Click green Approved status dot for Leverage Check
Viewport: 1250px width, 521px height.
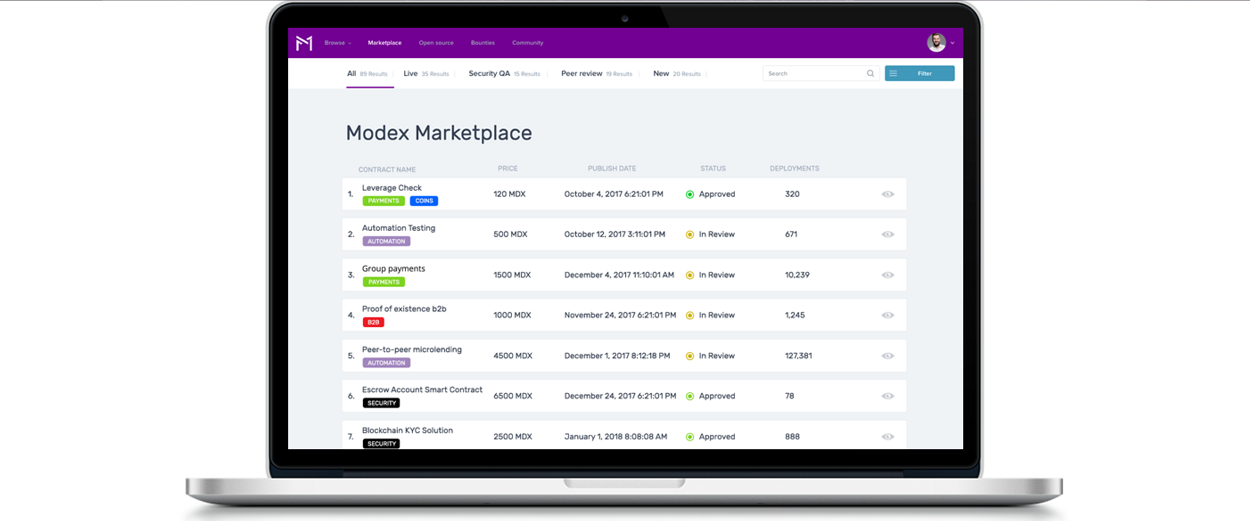coord(690,194)
